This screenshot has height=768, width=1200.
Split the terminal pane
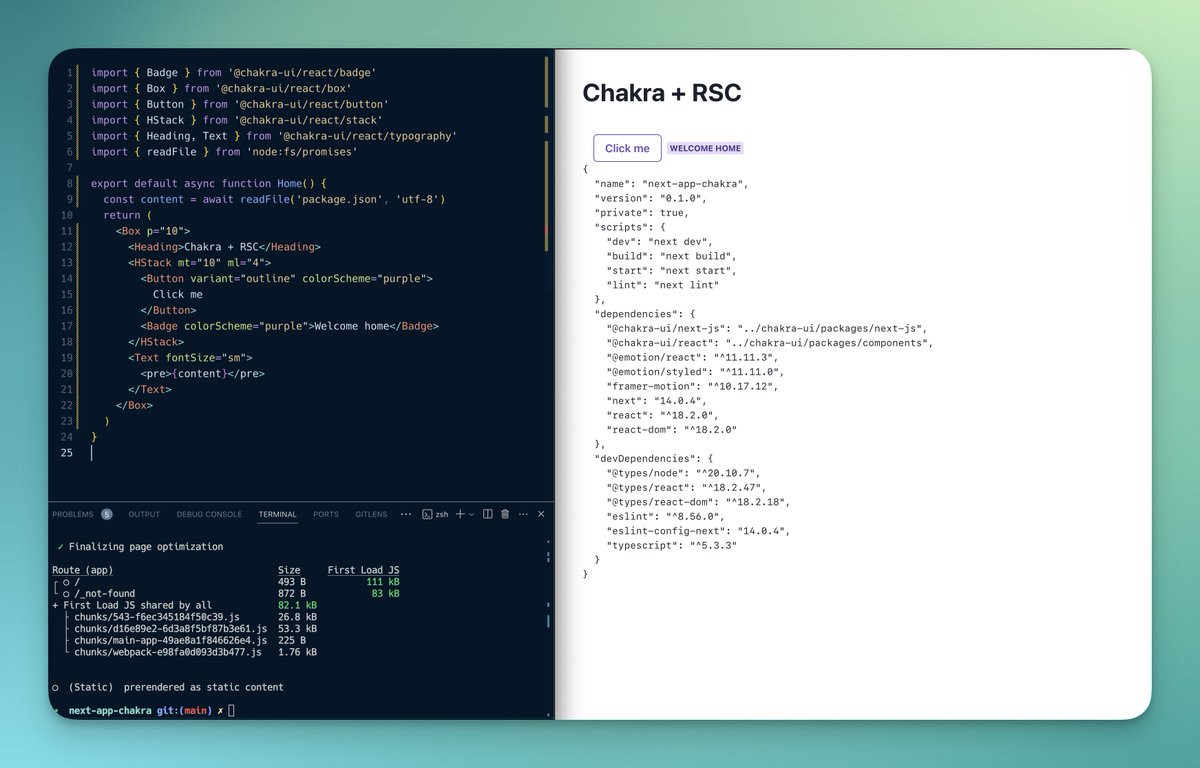point(488,514)
